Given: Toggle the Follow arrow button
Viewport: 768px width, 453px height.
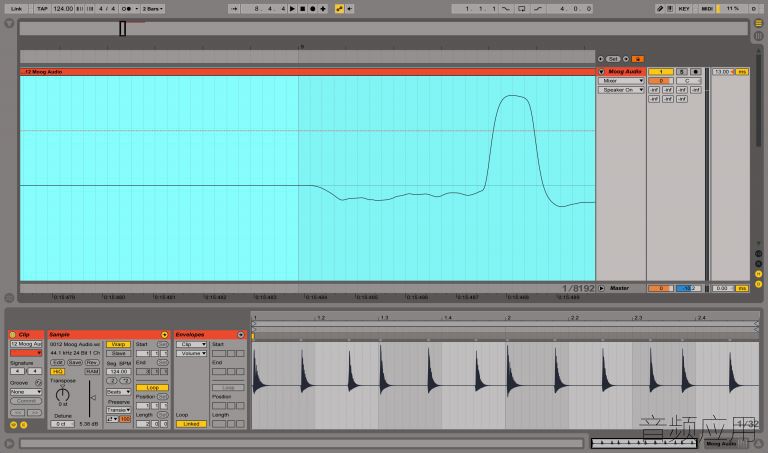Looking at the screenshot, I should click(x=234, y=9).
